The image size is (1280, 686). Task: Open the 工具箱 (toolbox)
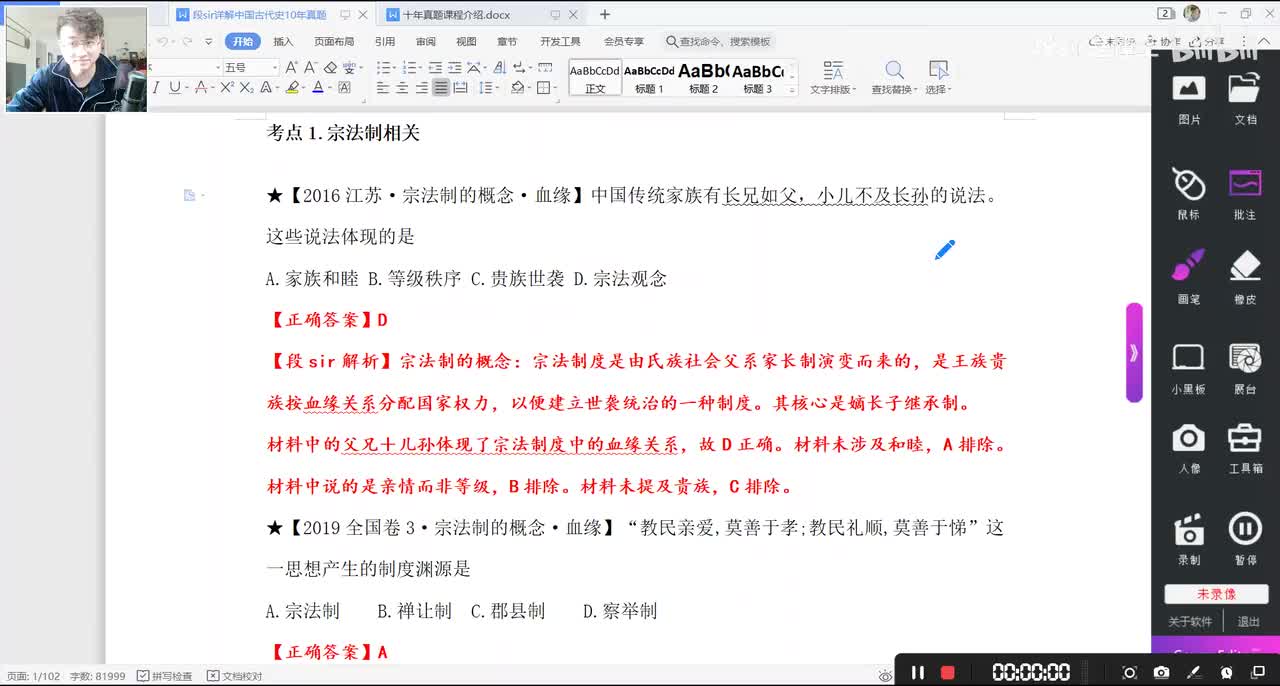tap(1245, 449)
